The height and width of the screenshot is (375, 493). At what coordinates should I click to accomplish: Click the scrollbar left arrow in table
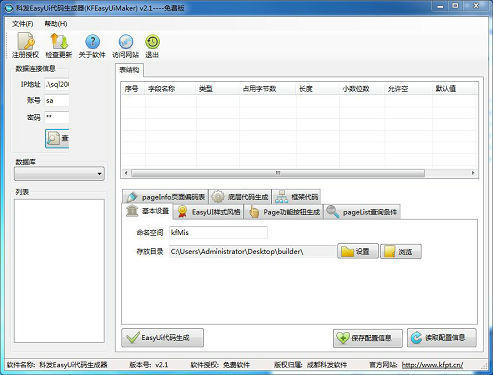point(126,173)
